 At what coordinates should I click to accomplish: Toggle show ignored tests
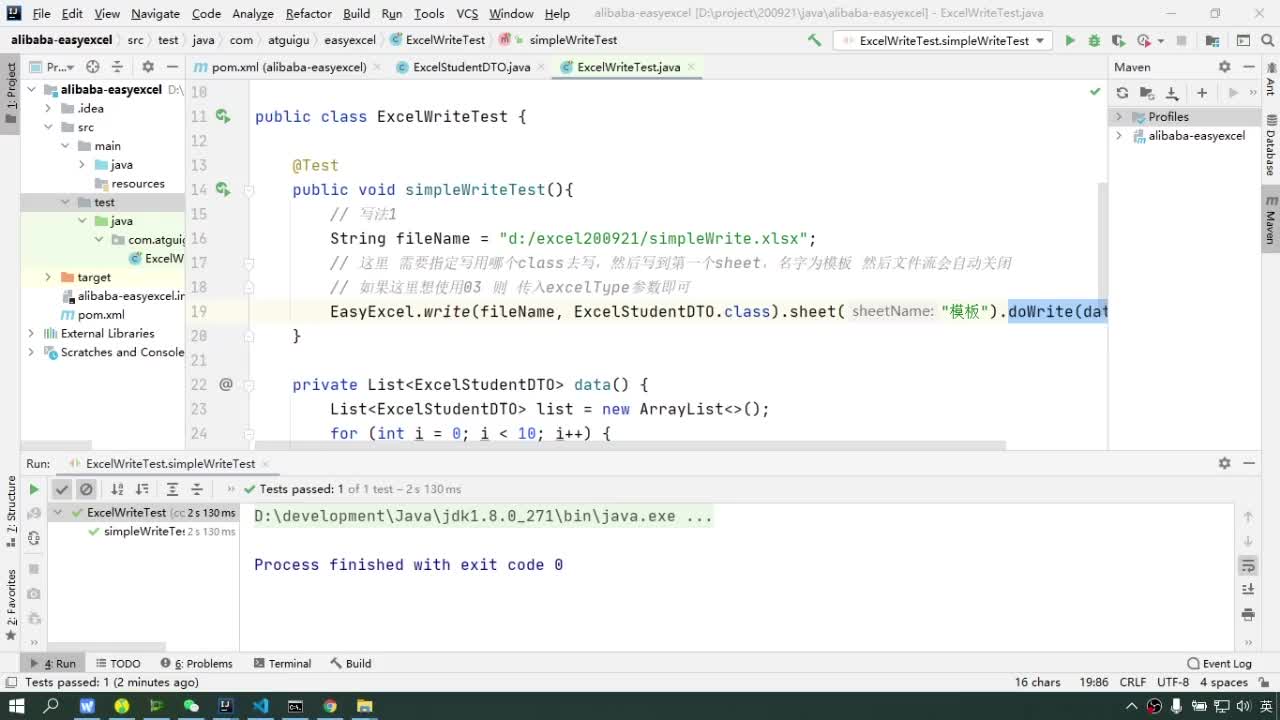[x=87, y=489]
